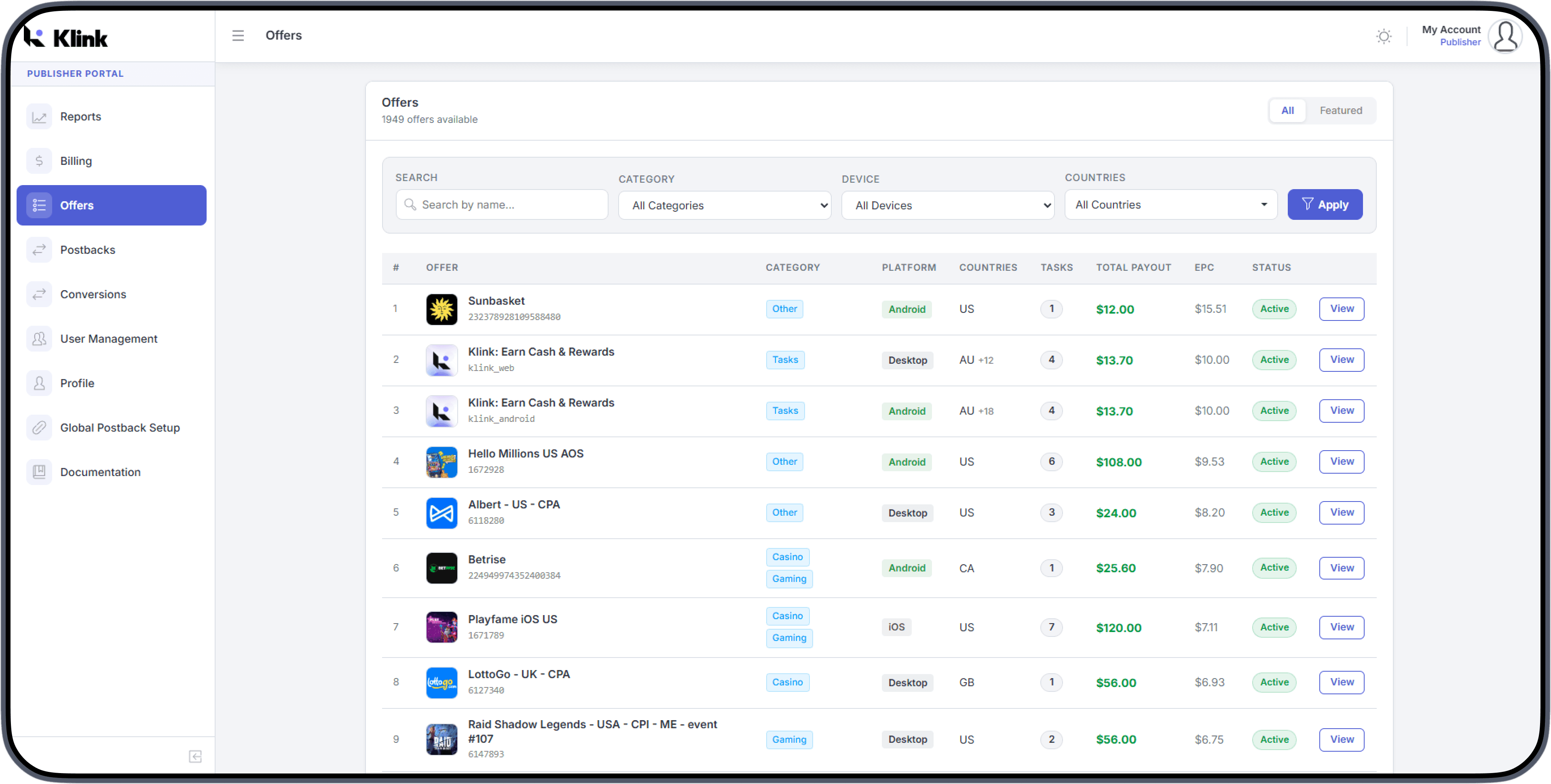The width and height of the screenshot is (1551, 784).
Task: Open the All Devices dropdown
Action: click(x=947, y=205)
